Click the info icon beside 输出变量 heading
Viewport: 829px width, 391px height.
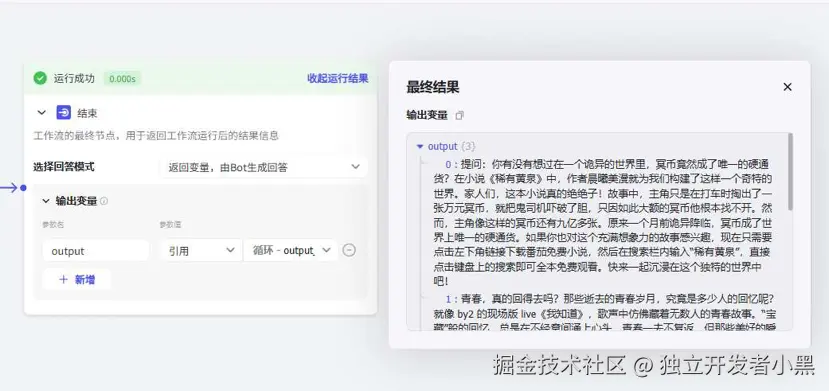104,201
